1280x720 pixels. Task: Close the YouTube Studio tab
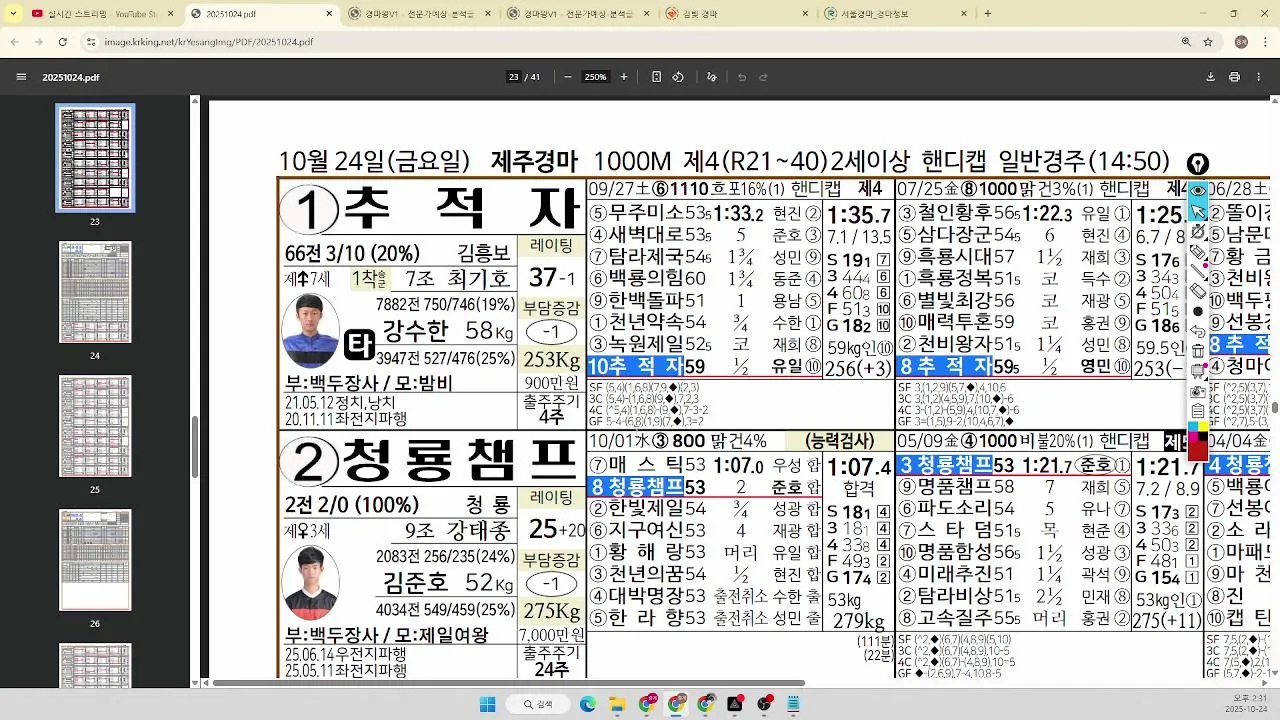pos(171,14)
